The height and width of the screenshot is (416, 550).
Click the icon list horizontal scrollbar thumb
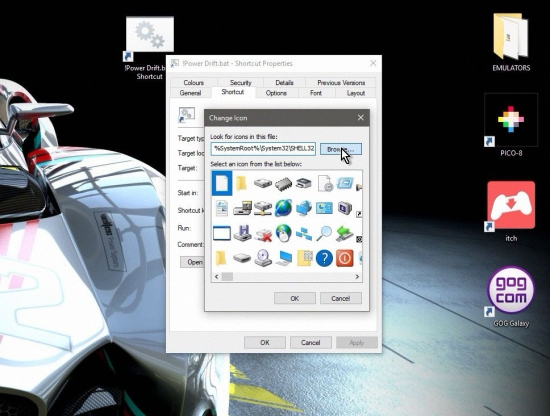click(x=227, y=277)
